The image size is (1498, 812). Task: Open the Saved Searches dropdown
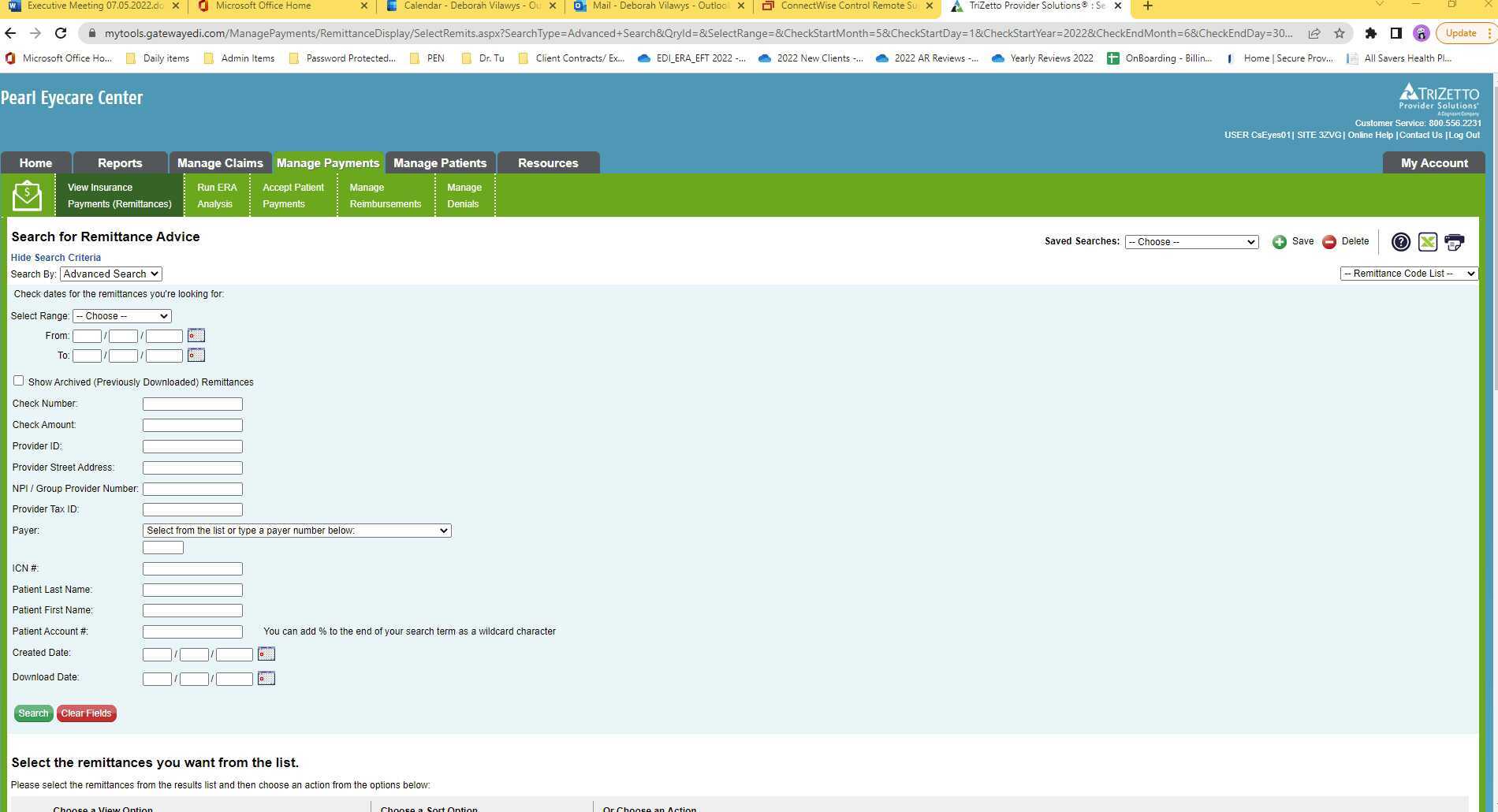[1191, 242]
